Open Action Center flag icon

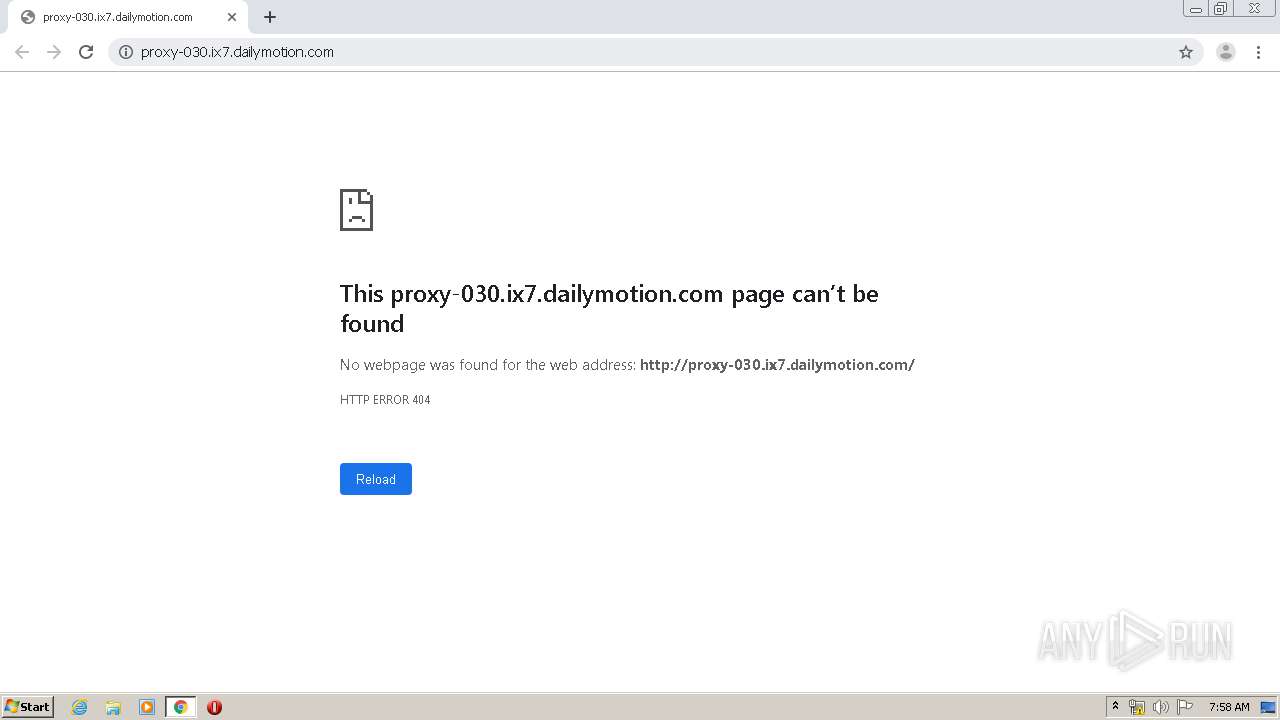(x=1185, y=707)
